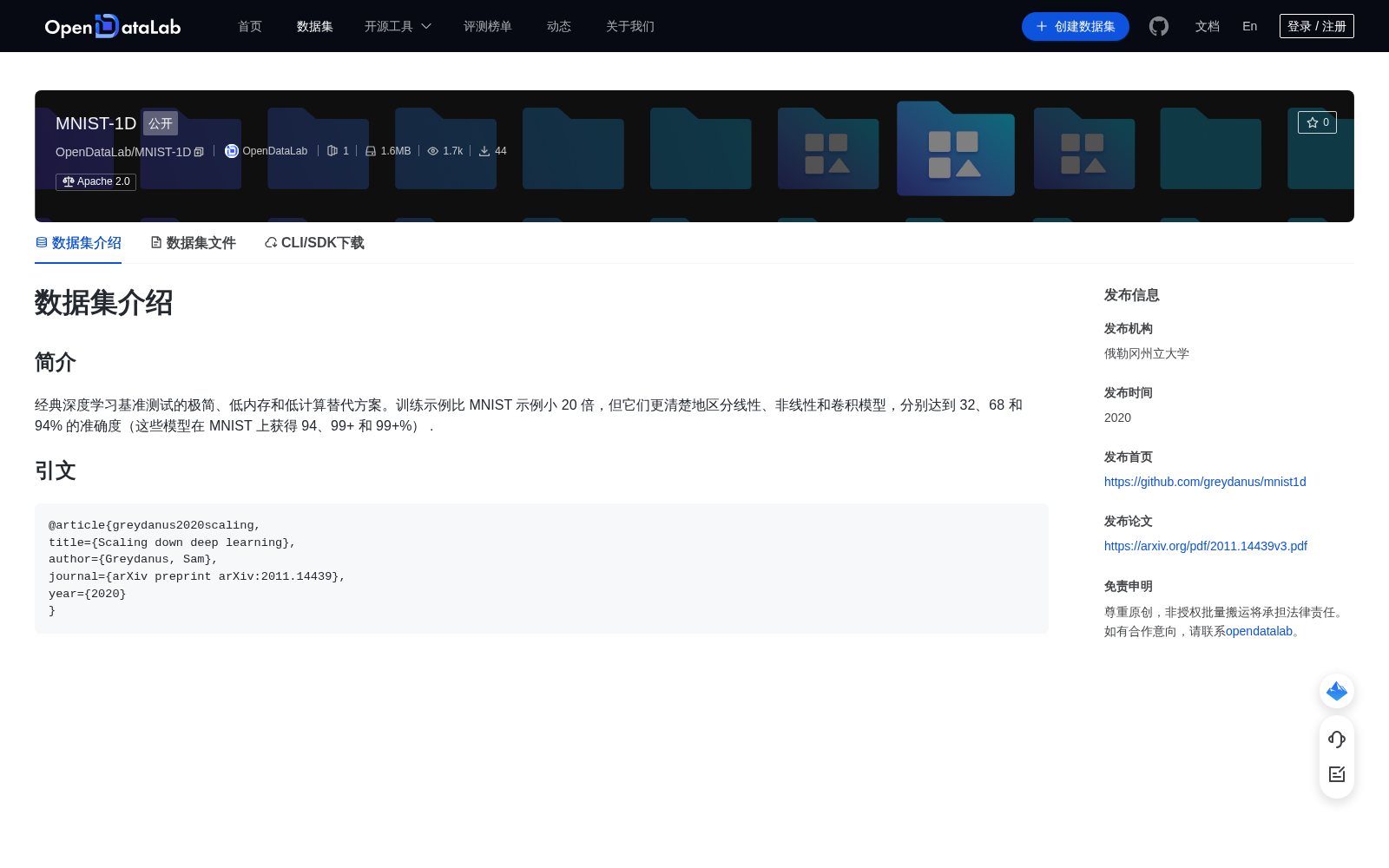Click the views eye icon
The image size is (1389, 868).
(x=433, y=151)
